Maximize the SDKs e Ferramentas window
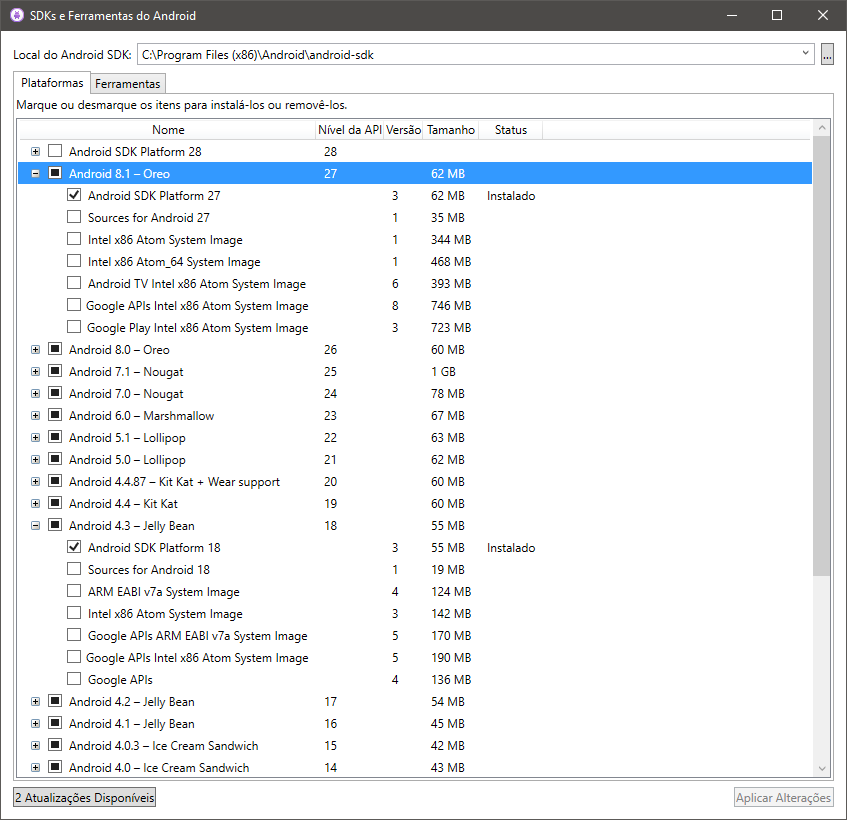The width and height of the screenshot is (847, 820). point(777,15)
